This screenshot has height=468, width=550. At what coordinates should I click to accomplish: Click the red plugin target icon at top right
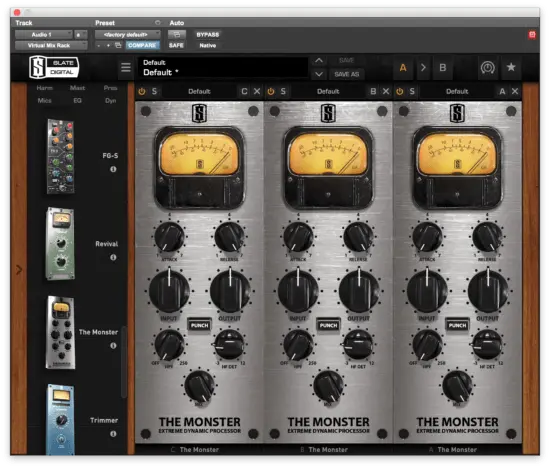[x=532, y=34]
